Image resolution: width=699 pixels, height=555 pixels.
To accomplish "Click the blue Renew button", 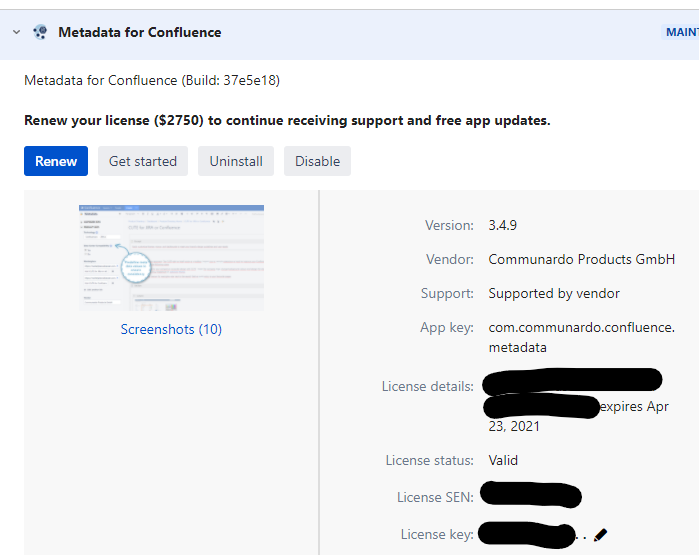I will click(56, 161).
